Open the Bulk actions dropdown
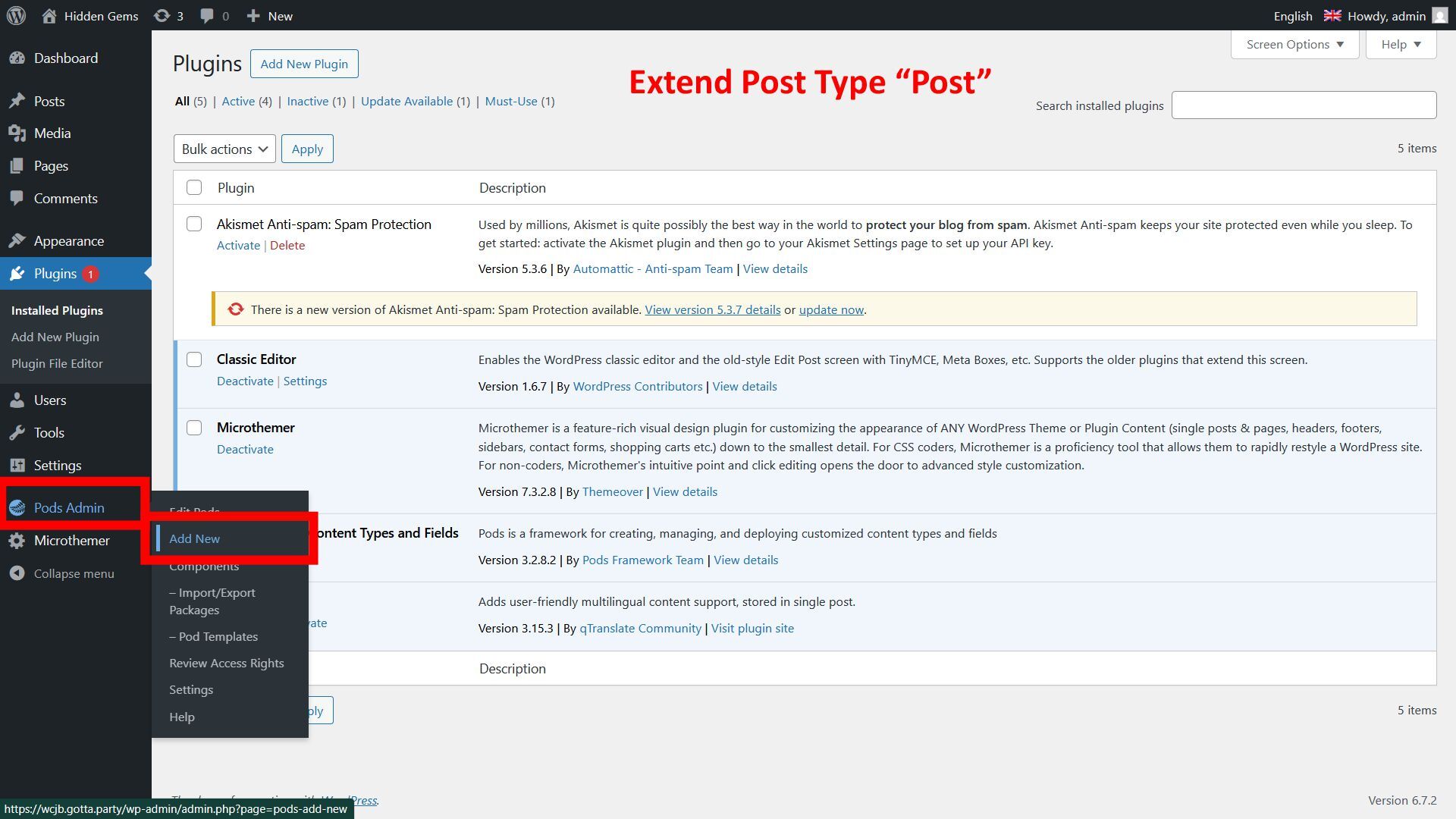 (x=224, y=149)
